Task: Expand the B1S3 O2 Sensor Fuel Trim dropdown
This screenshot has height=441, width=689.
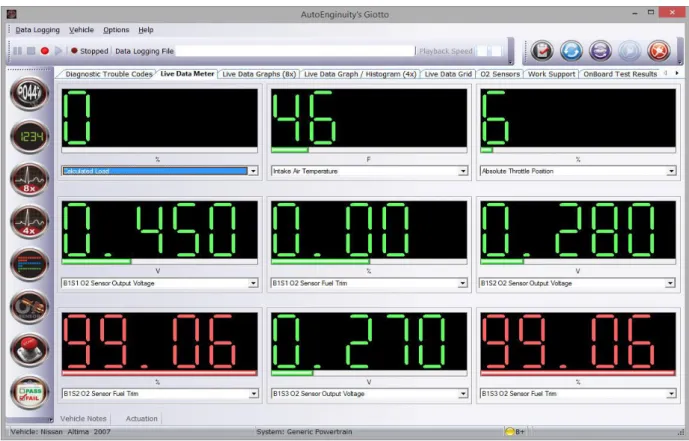Action: coord(671,394)
